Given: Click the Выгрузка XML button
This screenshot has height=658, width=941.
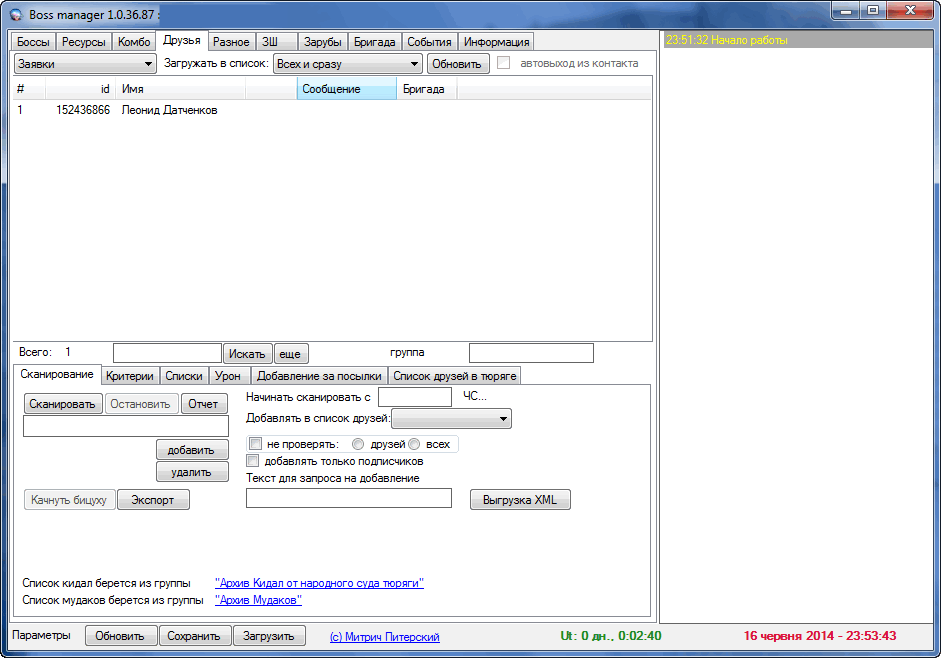Looking at the screenshot, I should (519, 500).
